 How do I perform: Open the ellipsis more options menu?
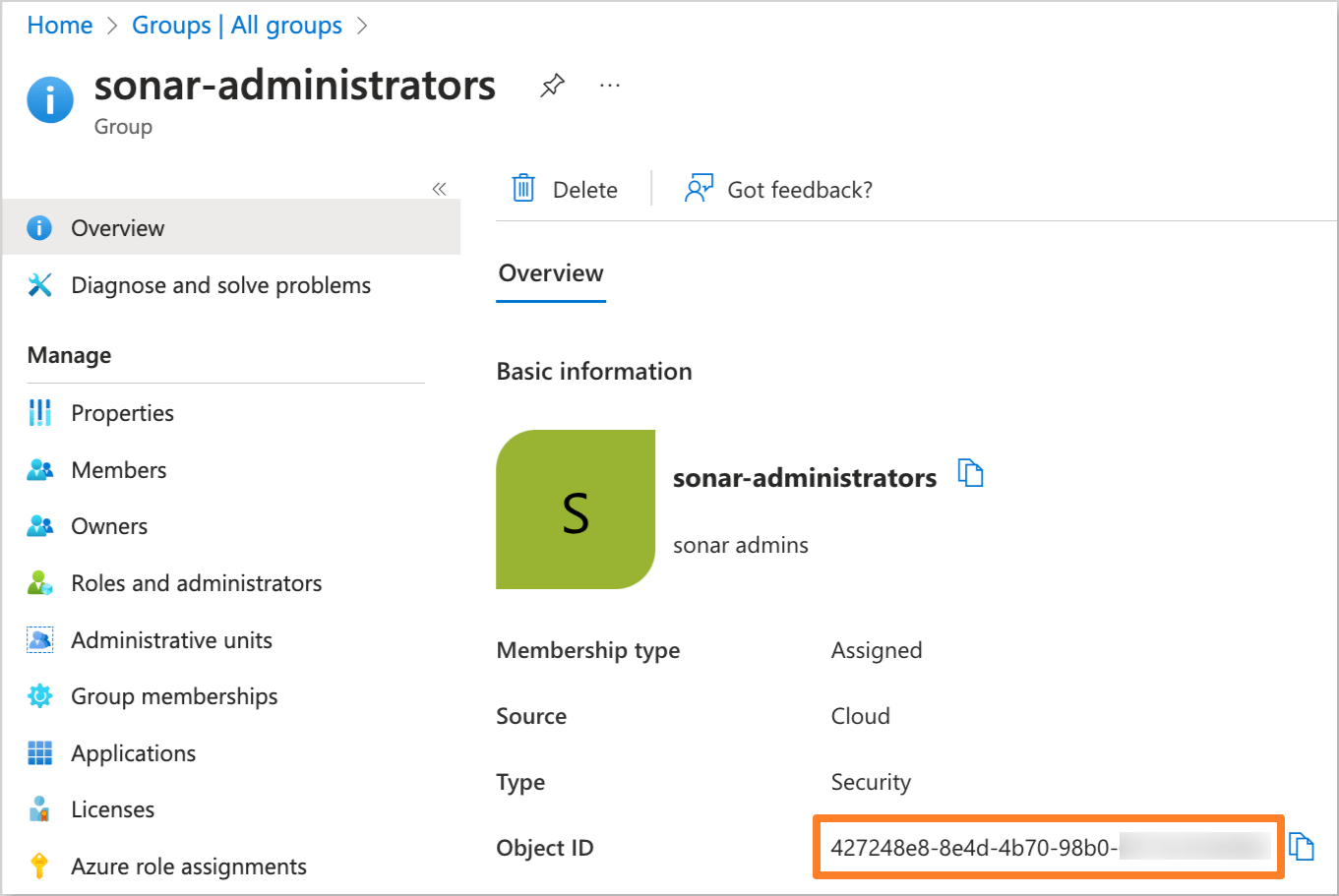[610, 86]
